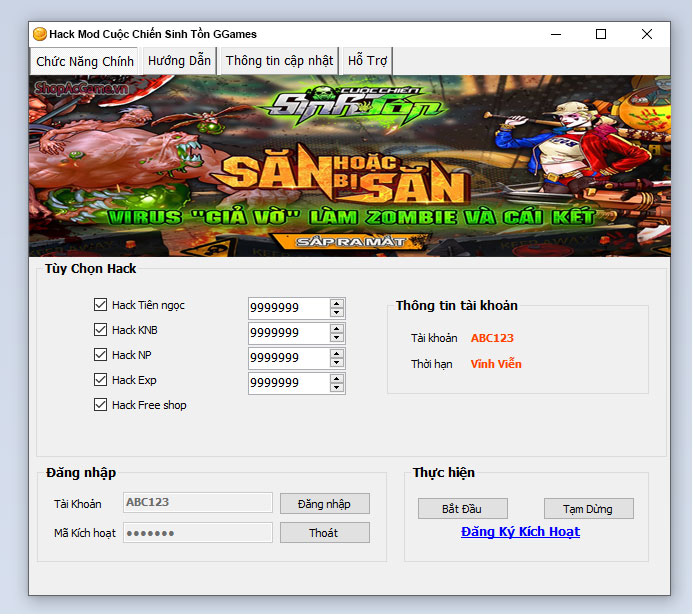Pause with the Tạm Dừng button
Viewport: 693px width, 616px height.
click(589, 509)
